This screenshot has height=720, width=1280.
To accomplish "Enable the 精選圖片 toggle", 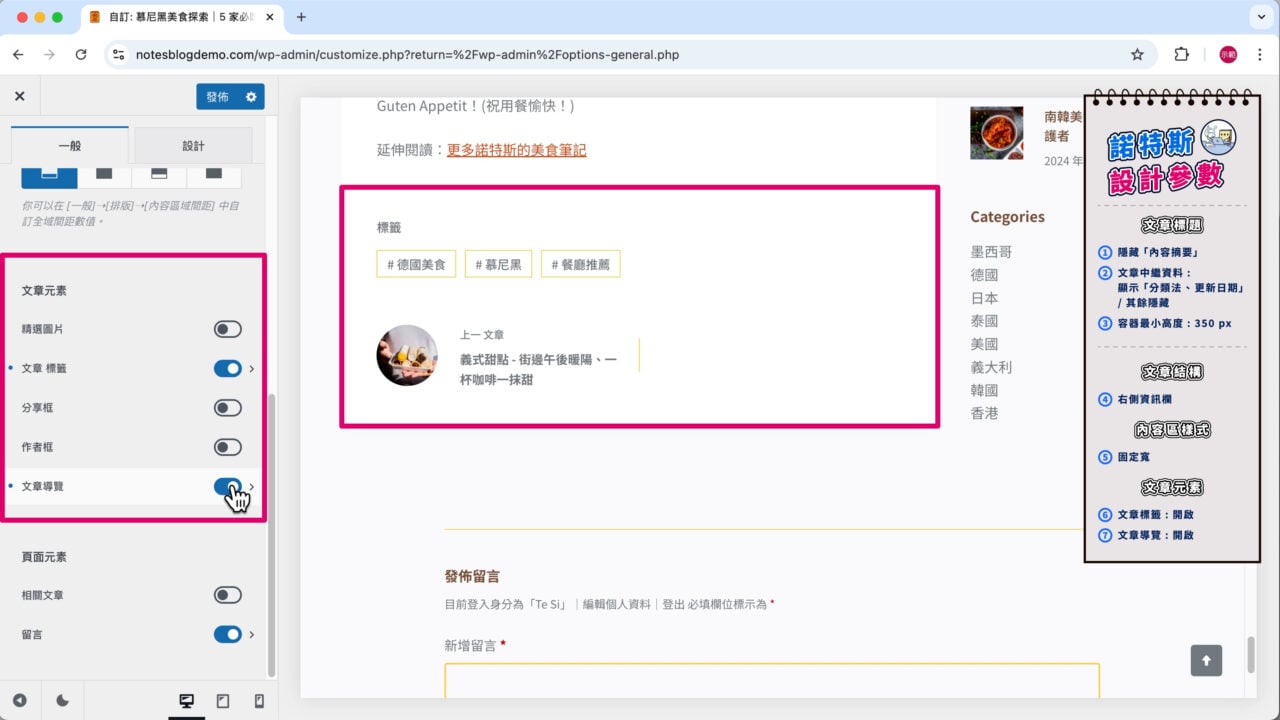I will 227,329.
